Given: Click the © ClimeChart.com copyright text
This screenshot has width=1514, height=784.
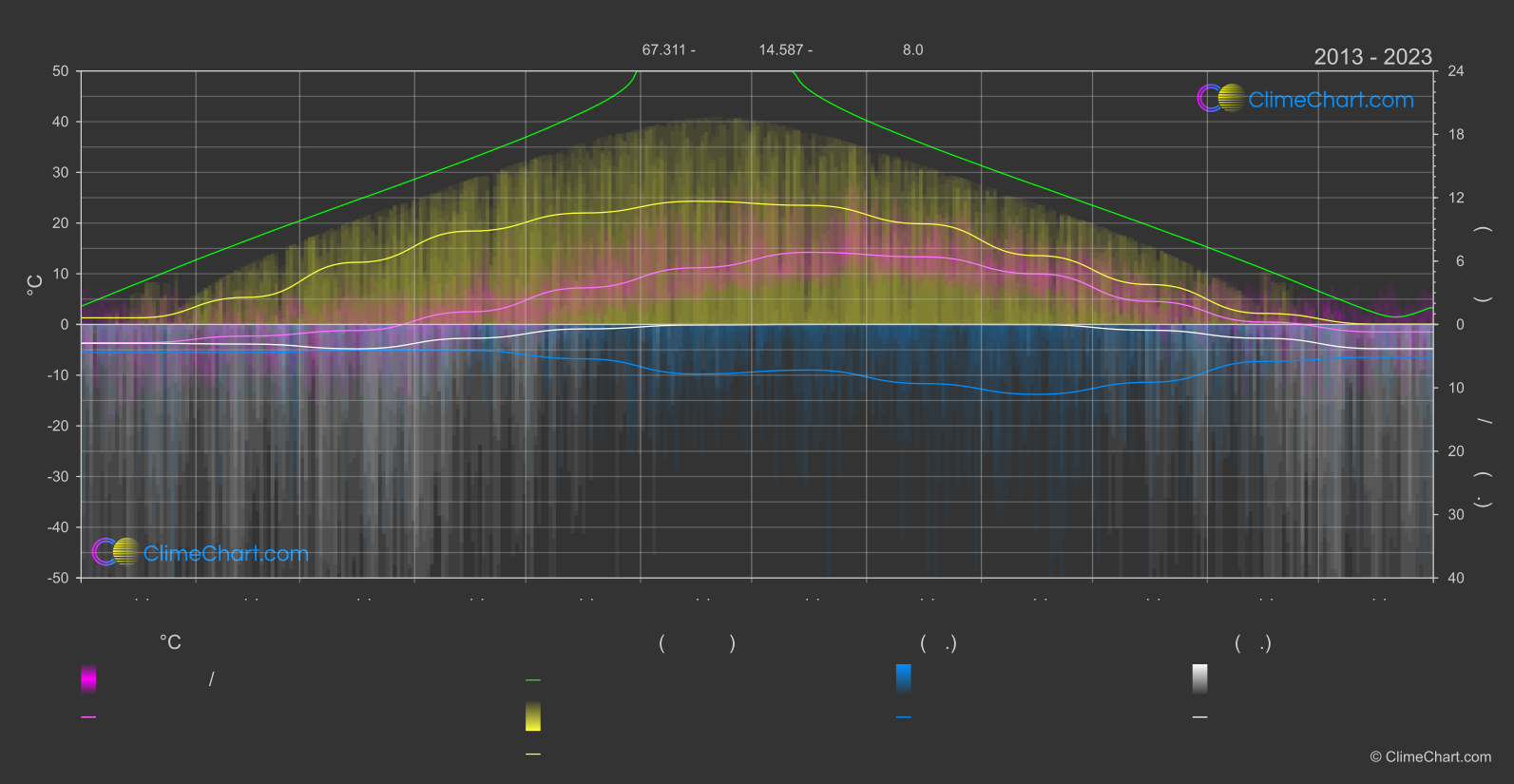Looking at the screenshot, I should click(x=1430, y=756).
